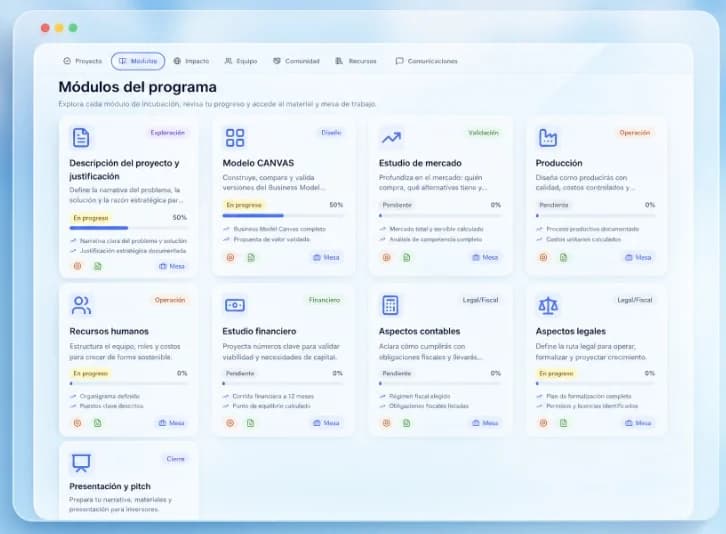Image resolution: width=726 pixels, height=534 pixels.
Task: Switch to the Impacto tab
Action: pyautogui.click(x=191, y=61)
